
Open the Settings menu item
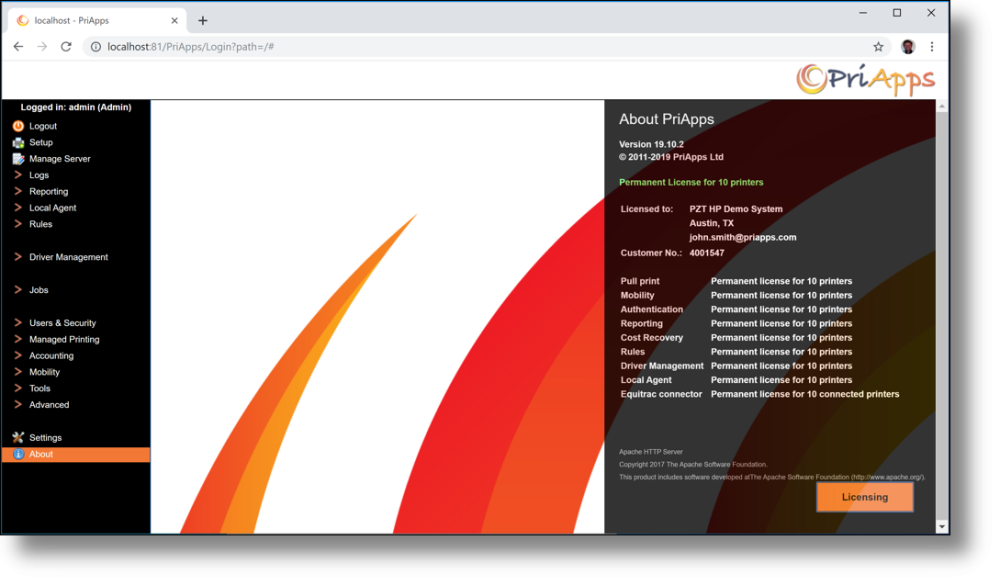45,438
